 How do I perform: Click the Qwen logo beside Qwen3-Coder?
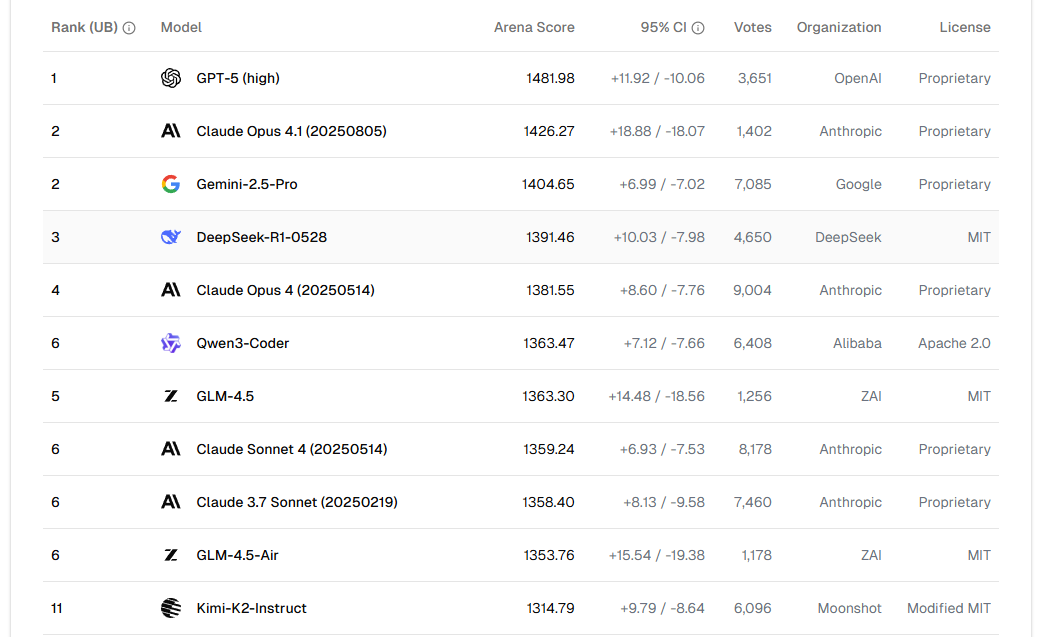[x=171, y=343]
